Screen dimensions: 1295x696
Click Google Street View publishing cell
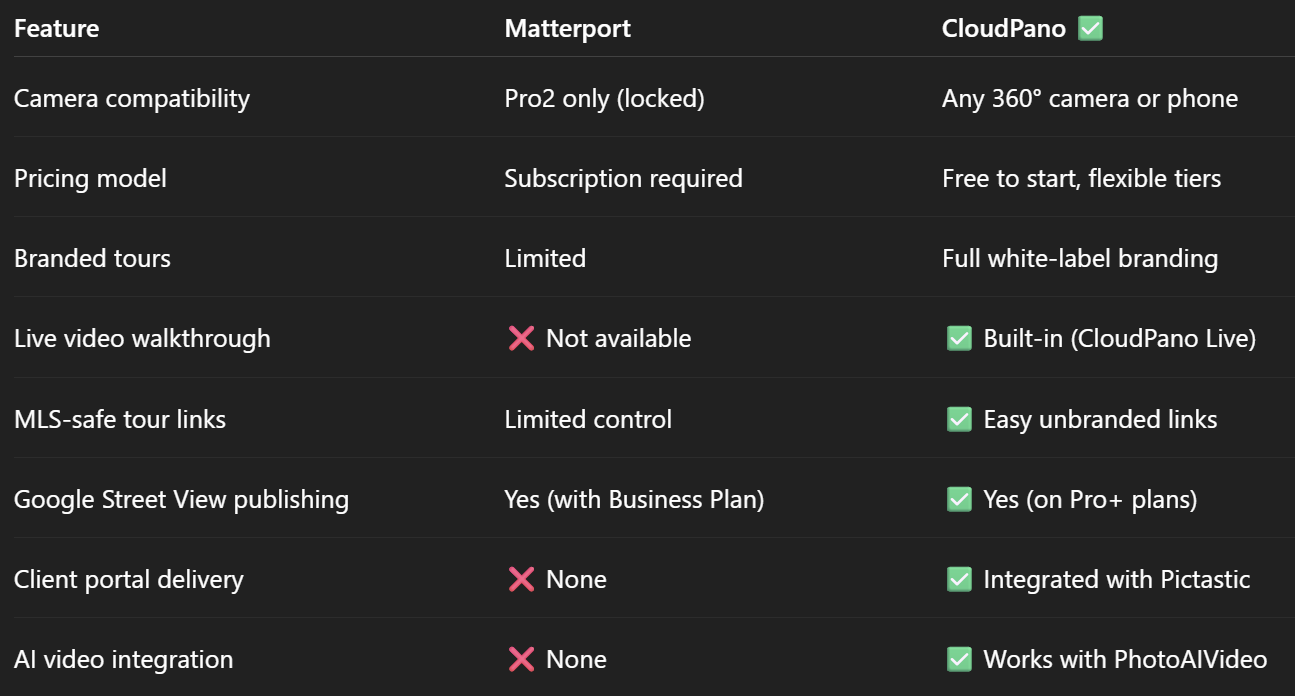point(181,499)
